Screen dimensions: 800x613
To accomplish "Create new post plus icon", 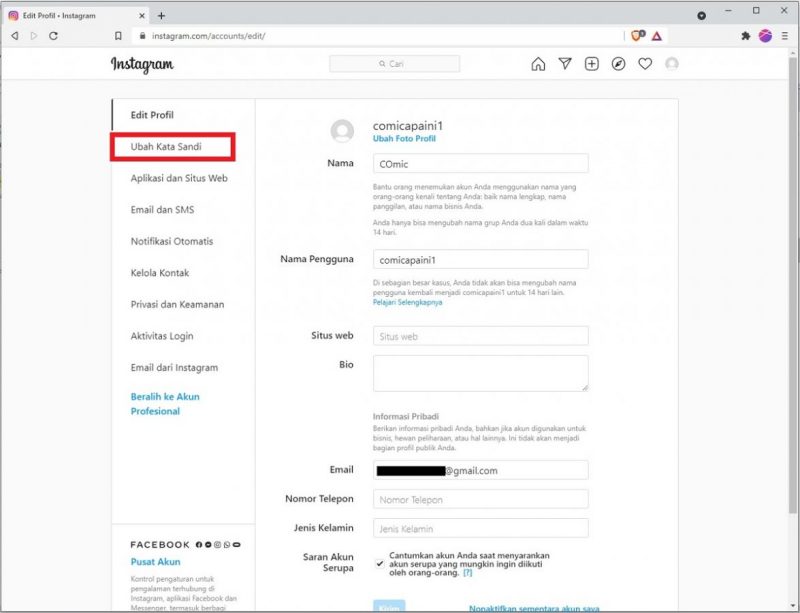I will [x=591, y=64].
